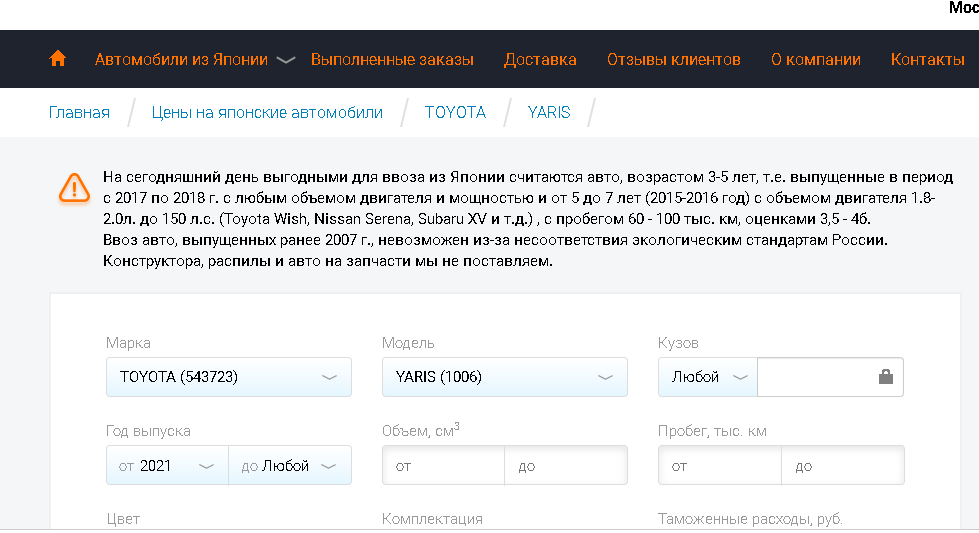The image size is (979, 533).
Task: Navigate to Контакты page
Action: [928, 60]
